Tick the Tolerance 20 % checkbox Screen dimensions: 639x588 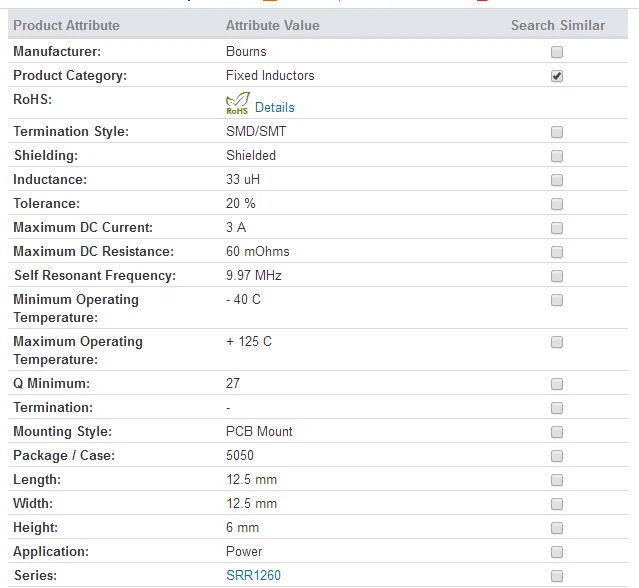click(557, 204)
